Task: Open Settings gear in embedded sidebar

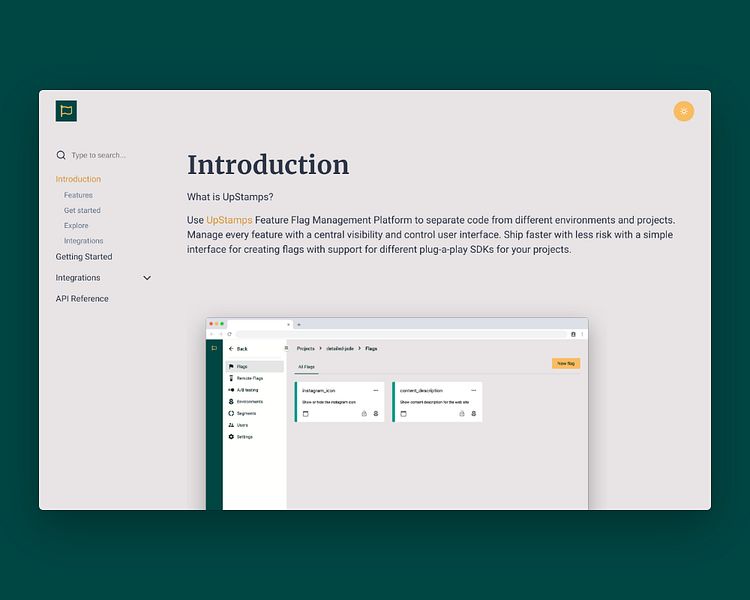Action: pos(231,437)
